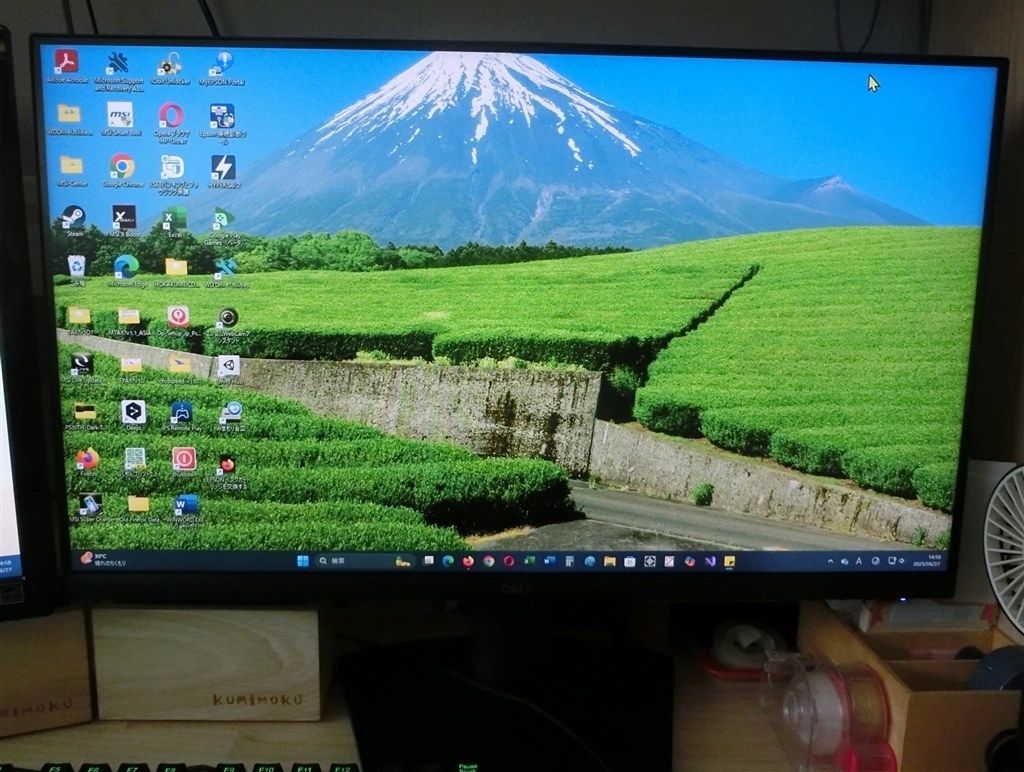
Task: Launch Firefox from its desktop icon
Action: point(87,459)
